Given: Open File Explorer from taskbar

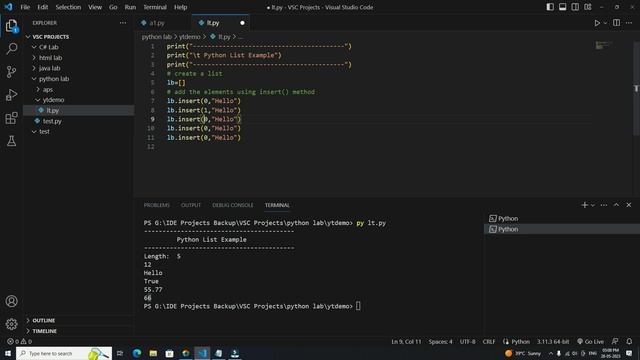Looking at the screenshot, I should 153,353.
